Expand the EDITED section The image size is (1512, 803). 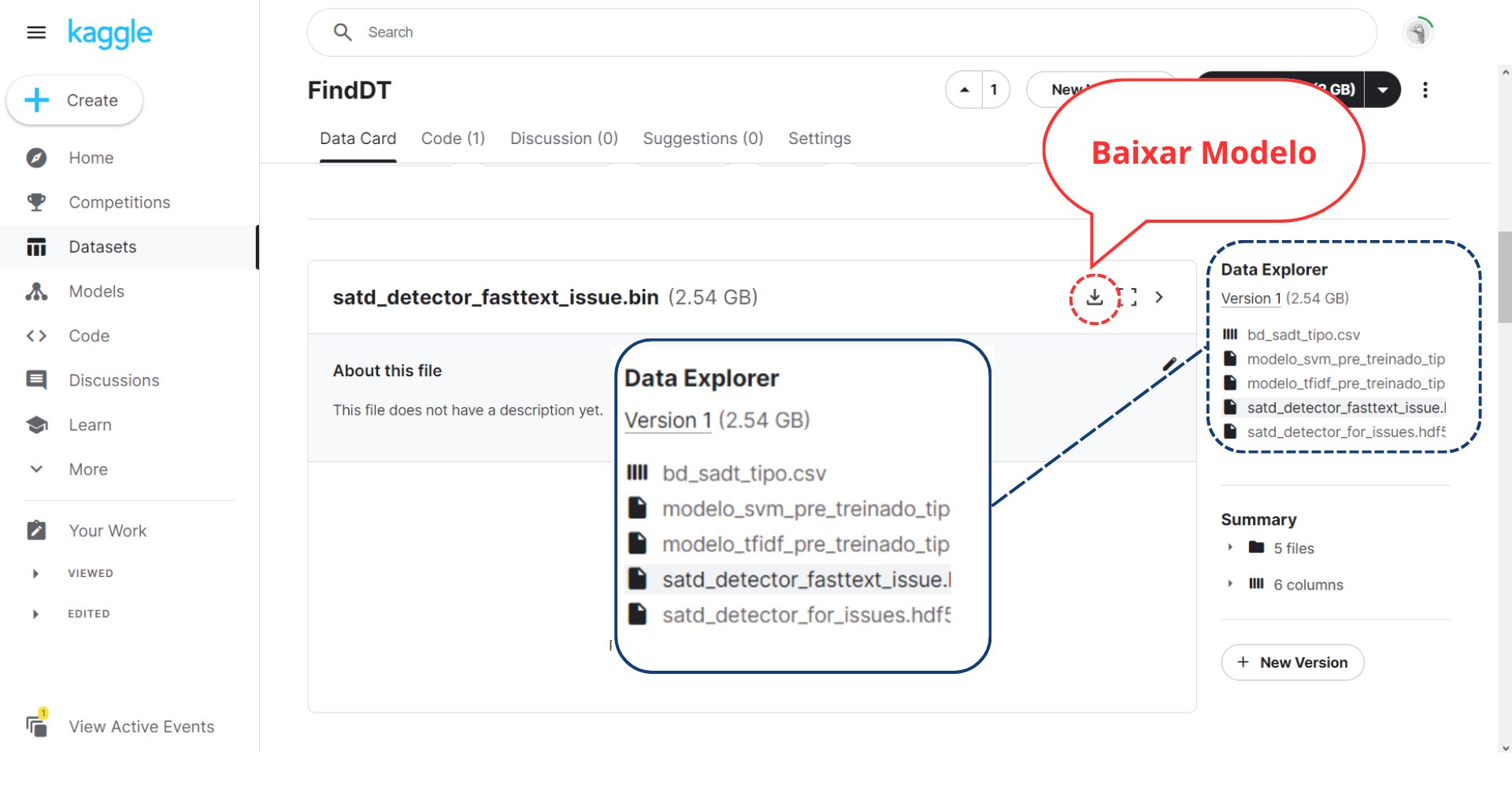(35, 614)
